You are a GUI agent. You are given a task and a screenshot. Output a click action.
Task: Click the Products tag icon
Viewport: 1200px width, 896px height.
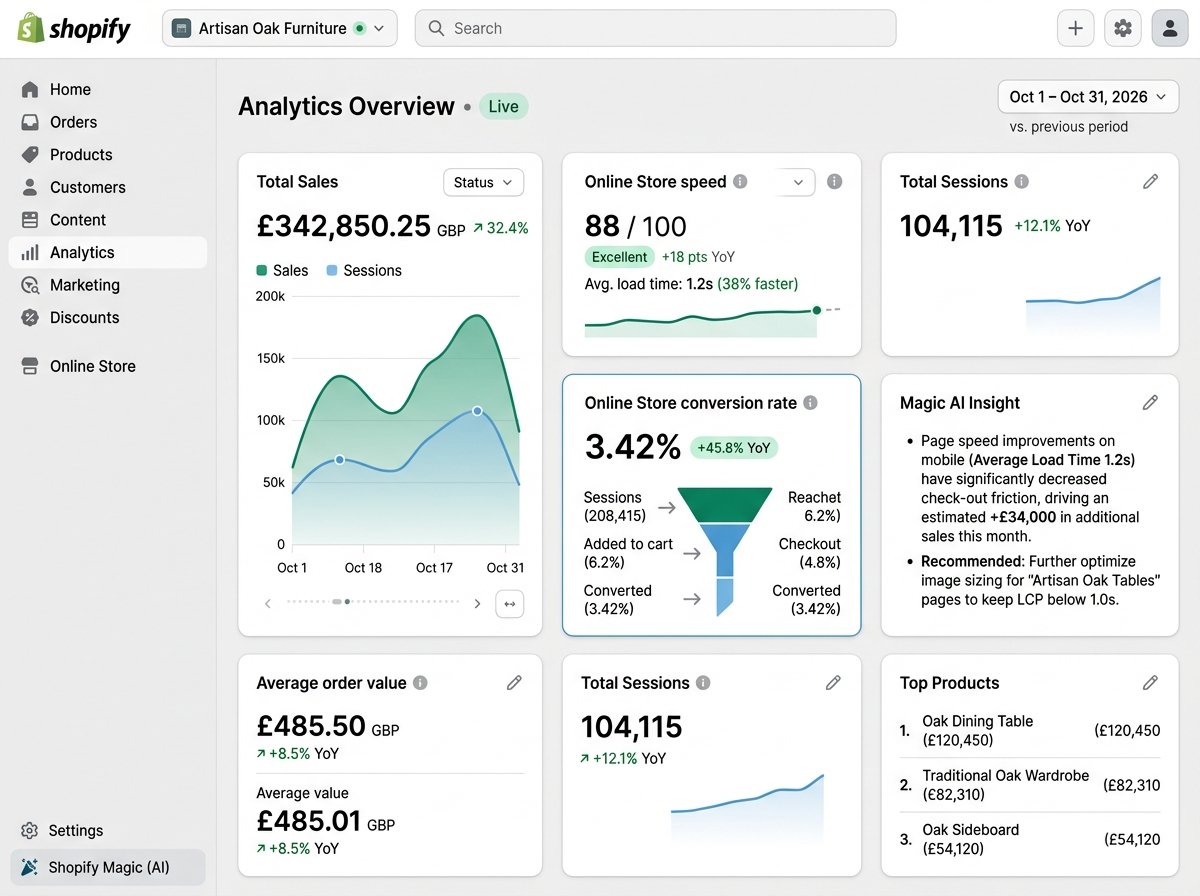click(x=30, y=155)
